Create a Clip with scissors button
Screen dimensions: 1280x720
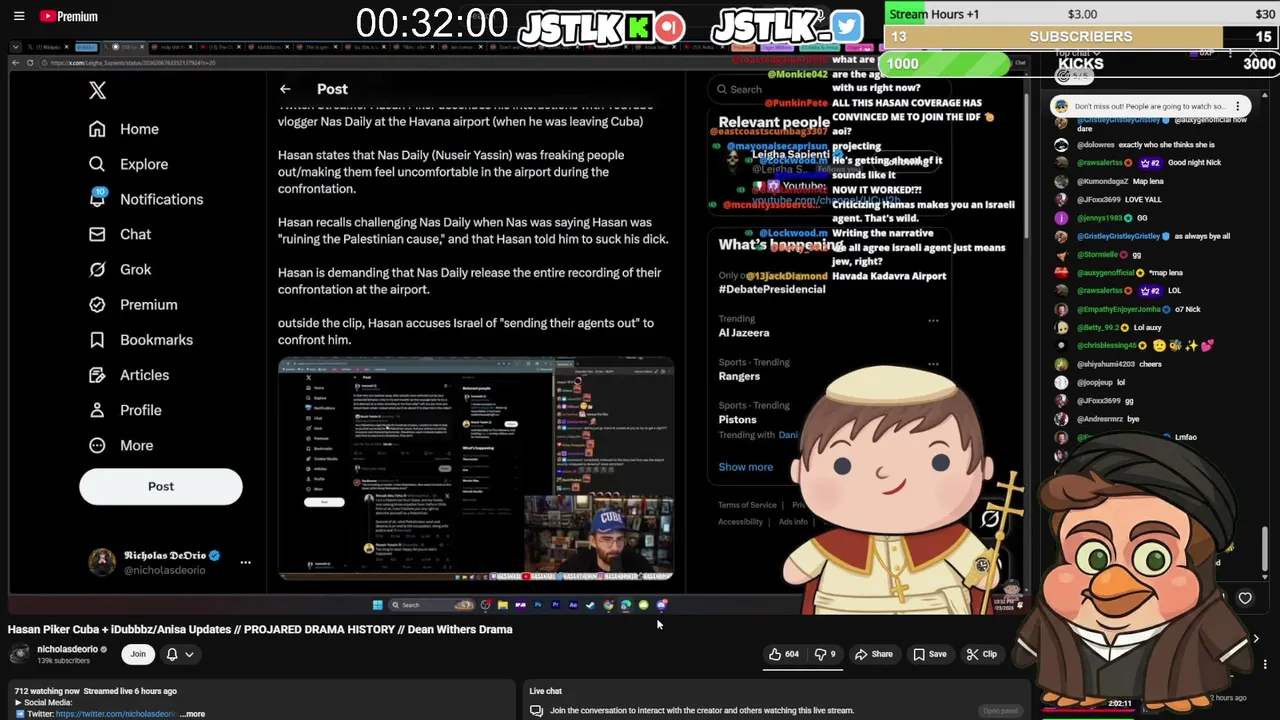(981, 654)
